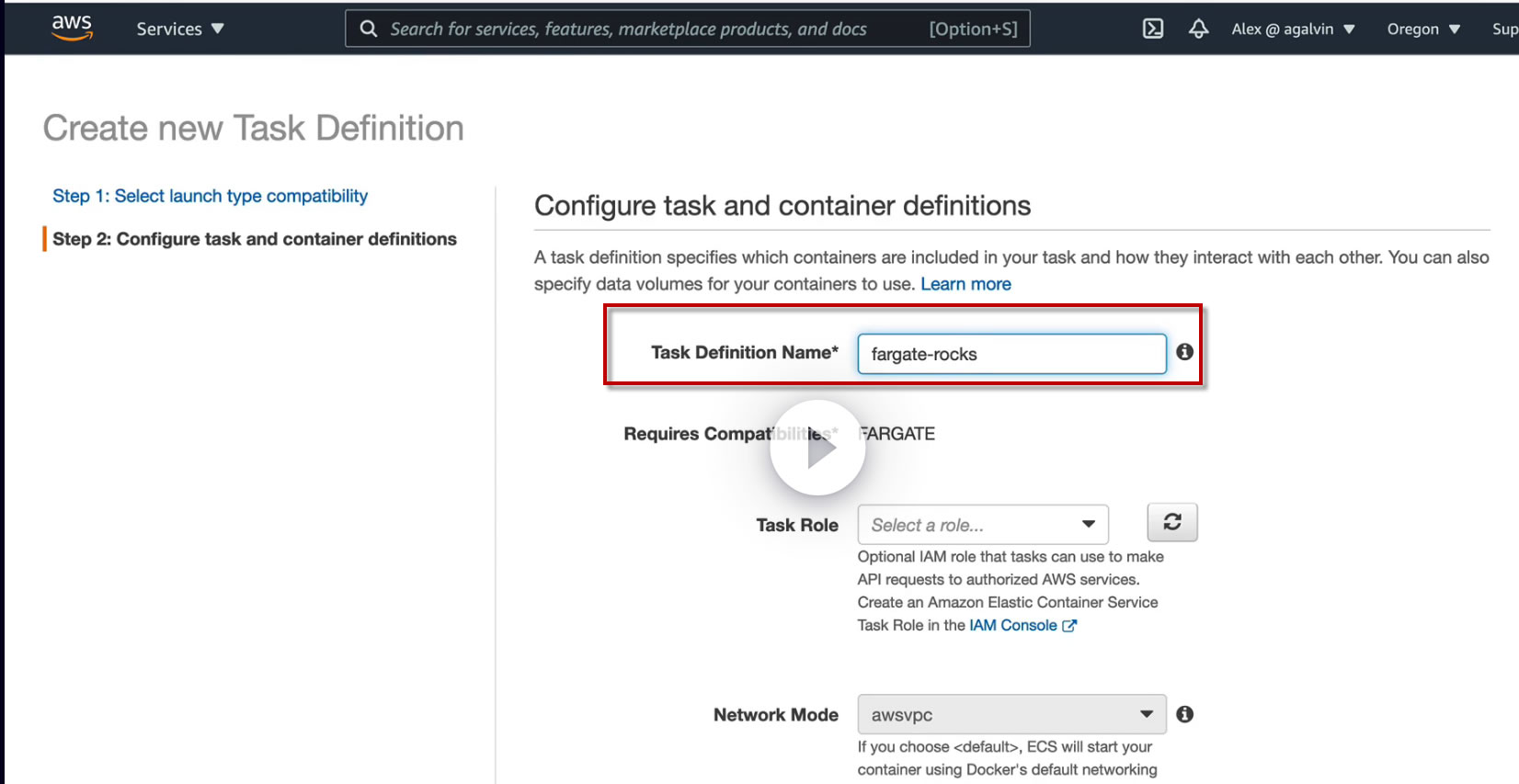Go to Step 1: Select launch type compatibility

tap(210, 196)
